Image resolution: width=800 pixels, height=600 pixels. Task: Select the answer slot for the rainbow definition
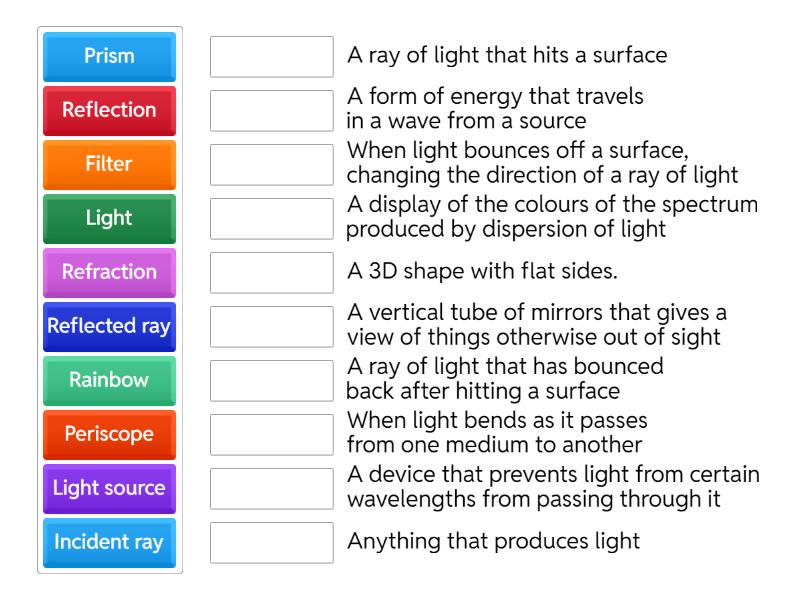[x=271, y=219]
